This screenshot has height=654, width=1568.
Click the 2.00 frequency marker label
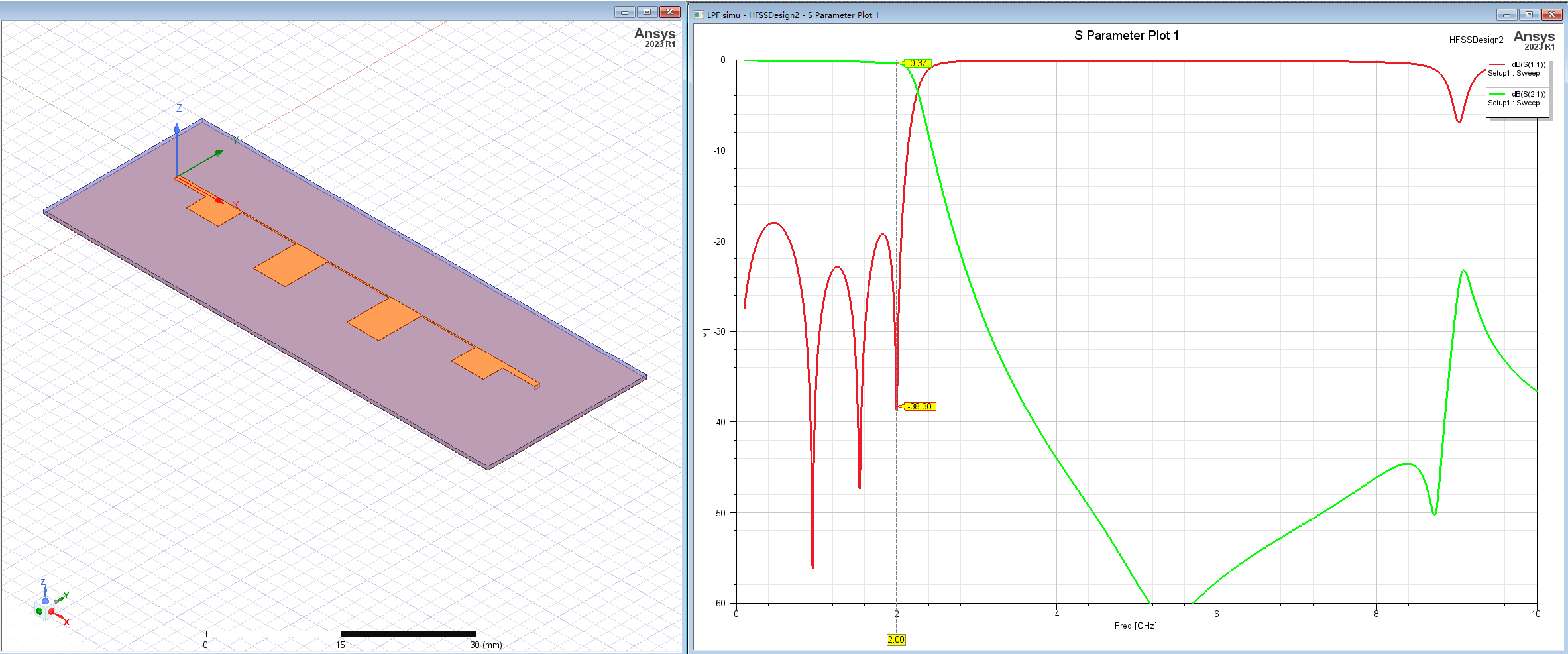coord(896,639)
